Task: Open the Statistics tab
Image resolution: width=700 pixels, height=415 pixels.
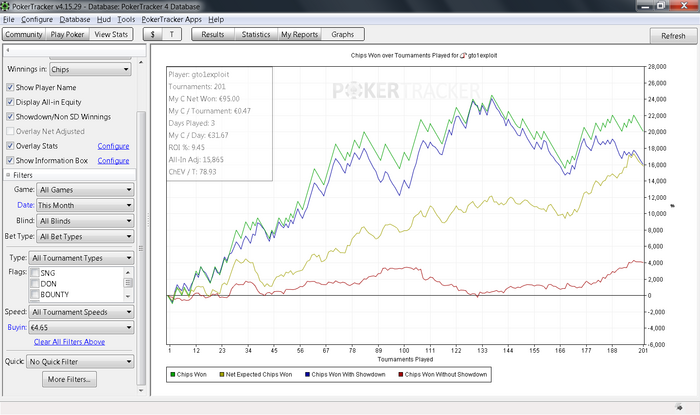Action: [x=256, y=34]
